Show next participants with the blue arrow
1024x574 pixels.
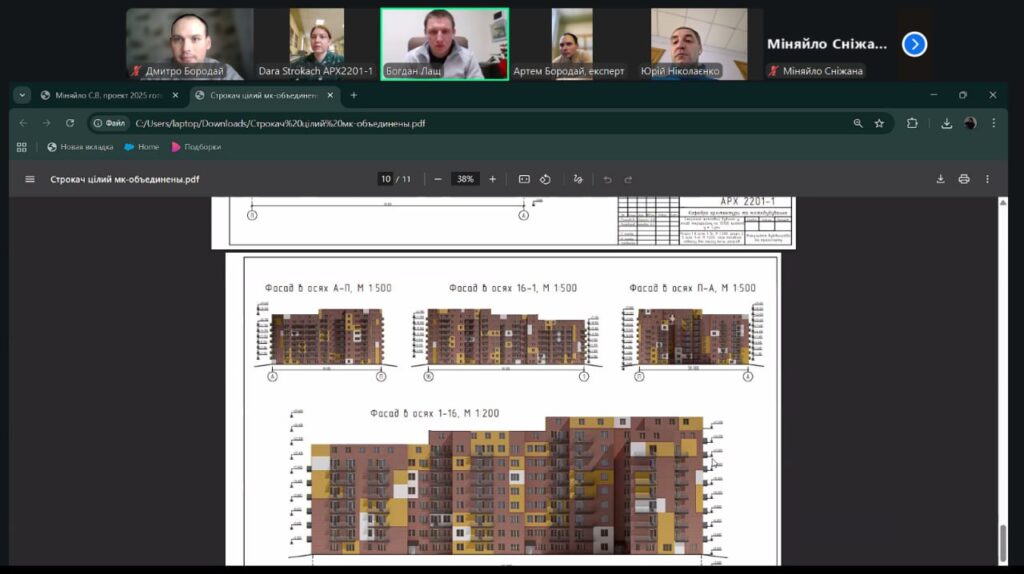pos(914,44)
